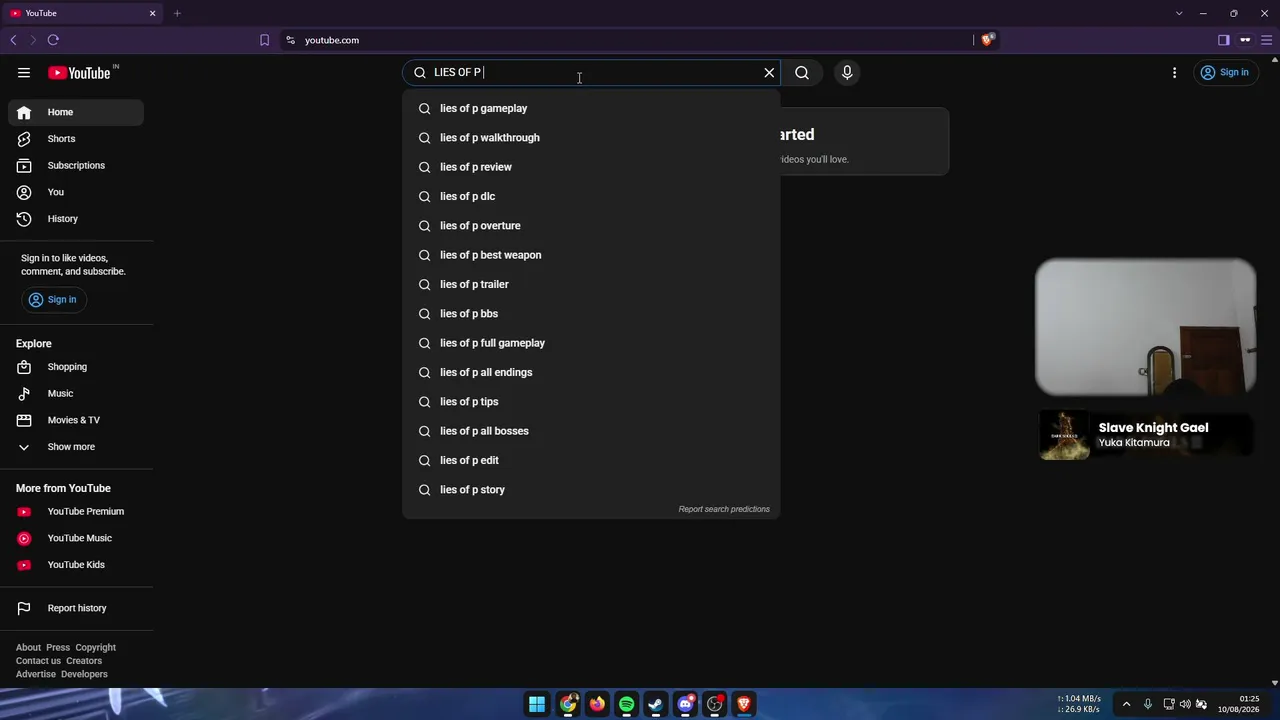Select suggestion 'lies of p walkthrough'
This screenshot has height=720, width=1280.
click(591, 138)
